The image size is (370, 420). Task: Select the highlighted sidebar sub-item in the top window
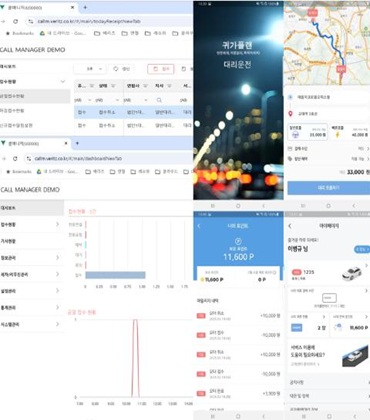point(35,96)
